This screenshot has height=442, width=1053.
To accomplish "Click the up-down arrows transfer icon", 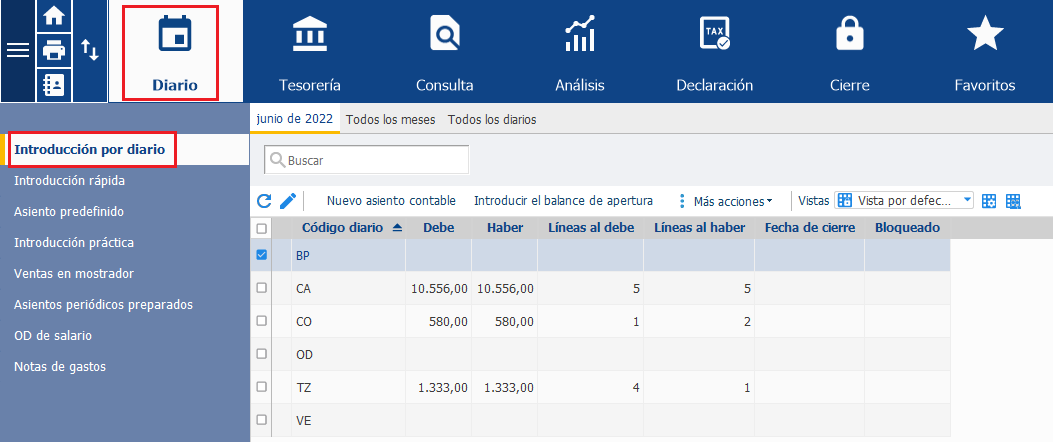I will (90, 50).
